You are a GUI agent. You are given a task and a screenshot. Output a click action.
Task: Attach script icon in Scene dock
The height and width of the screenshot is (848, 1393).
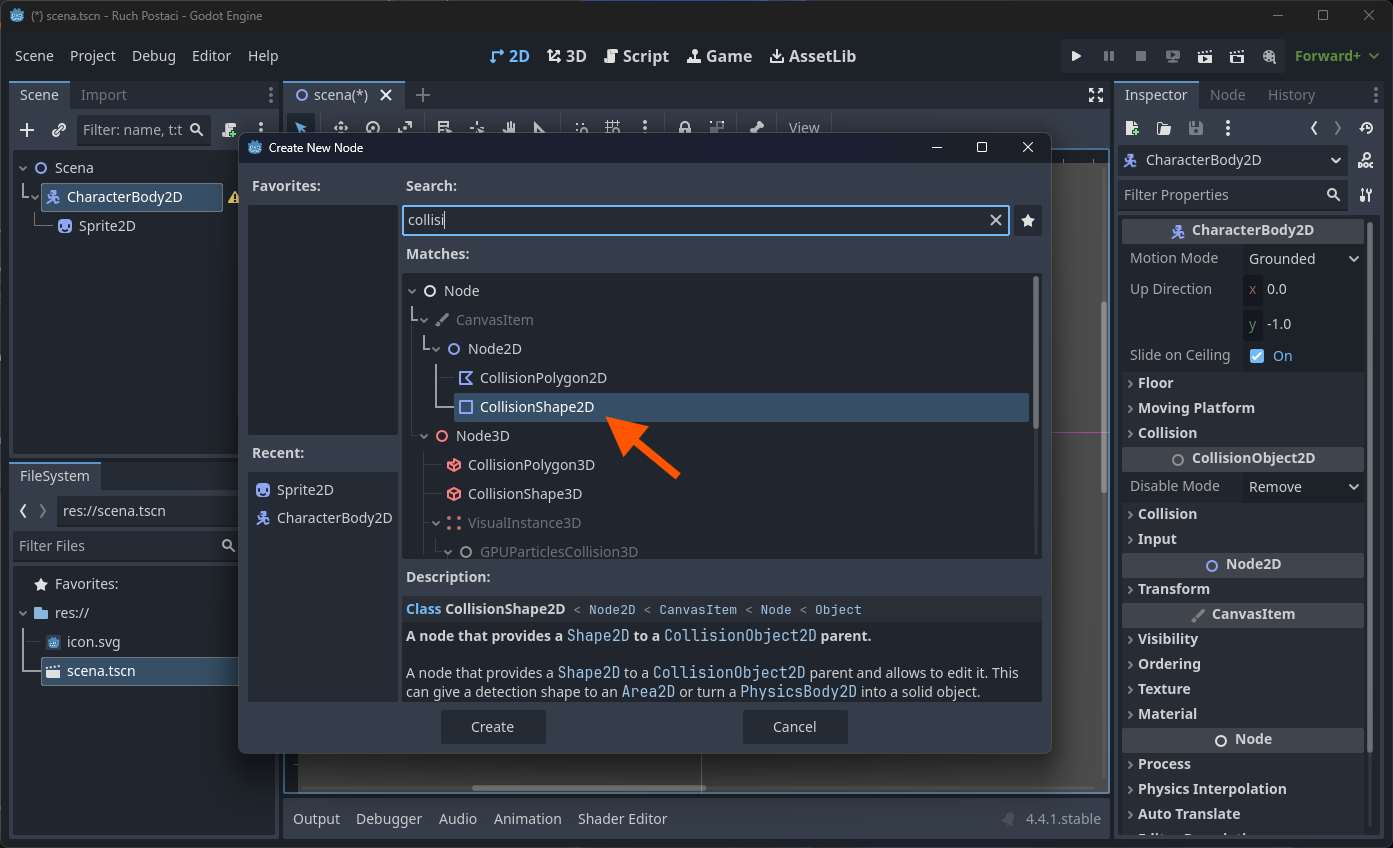tap(229, 130)
